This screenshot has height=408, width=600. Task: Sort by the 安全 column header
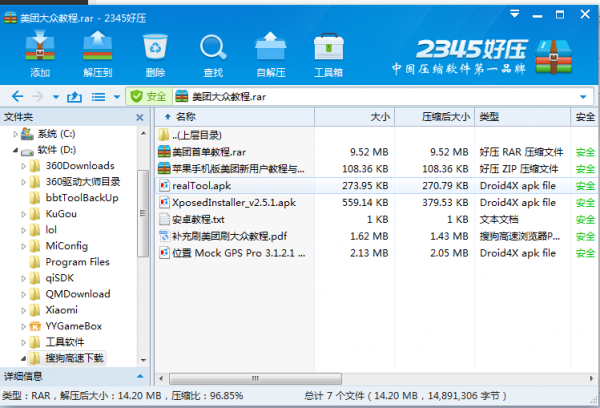pyautogui.click(x=585, y=117)
